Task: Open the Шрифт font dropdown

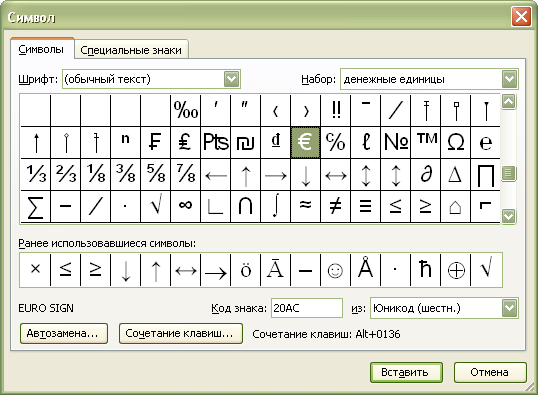Action: (x=232, y=79)
